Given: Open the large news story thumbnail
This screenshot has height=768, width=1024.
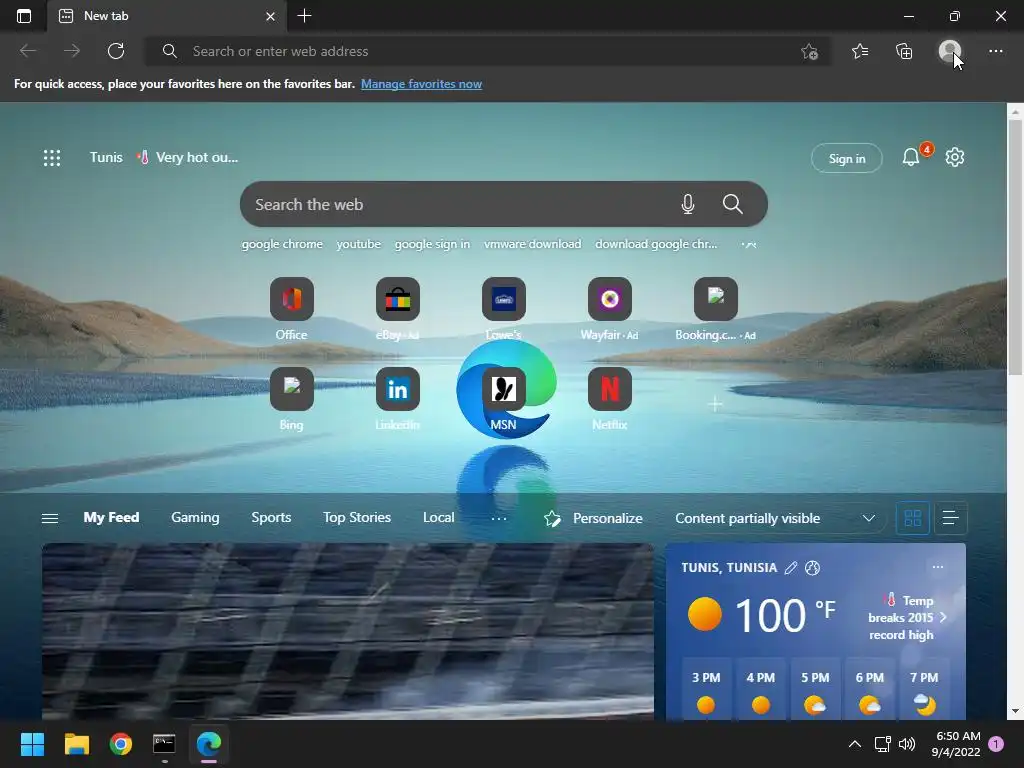Looking at the screenshot, I should pyautogui.click(x=347, y=631).
